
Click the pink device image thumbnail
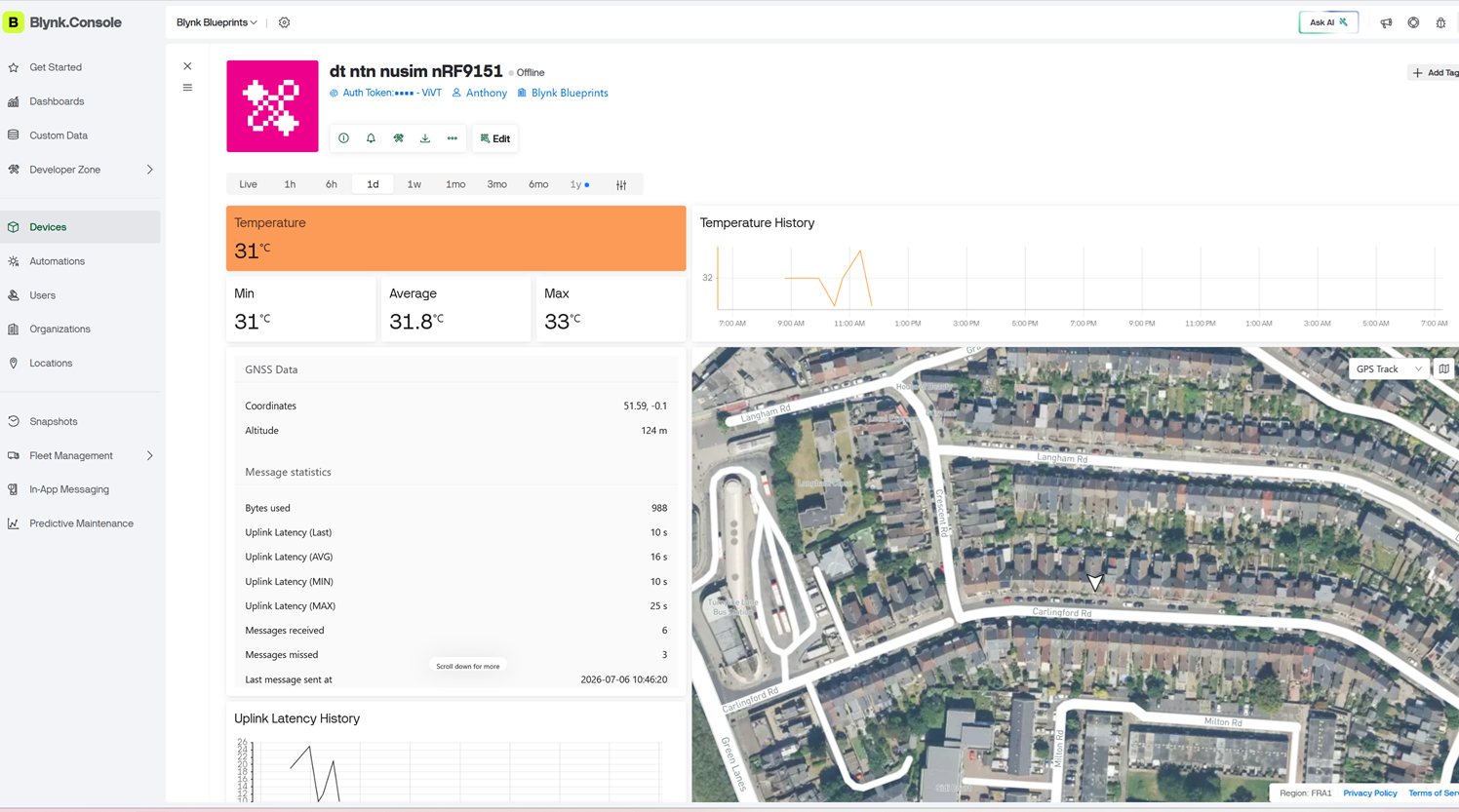272,106
